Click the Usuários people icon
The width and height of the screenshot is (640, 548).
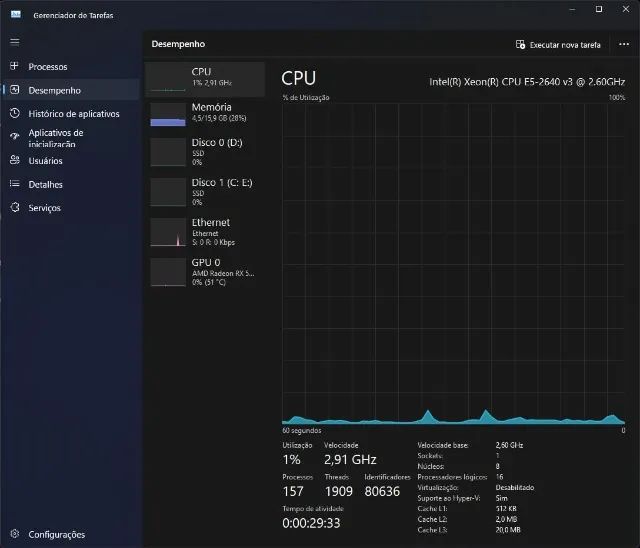pyautogui.click(x=15, y=160)
